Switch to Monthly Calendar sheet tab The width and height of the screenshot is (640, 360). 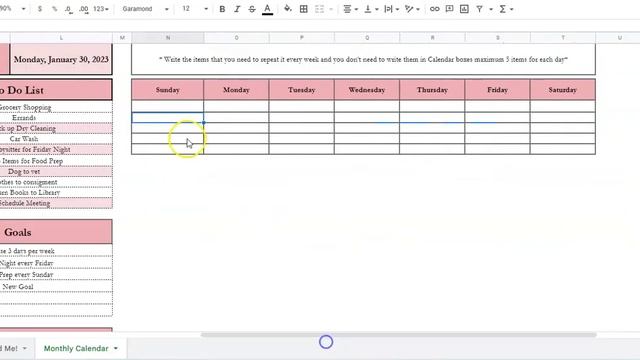tap(76, 348)
